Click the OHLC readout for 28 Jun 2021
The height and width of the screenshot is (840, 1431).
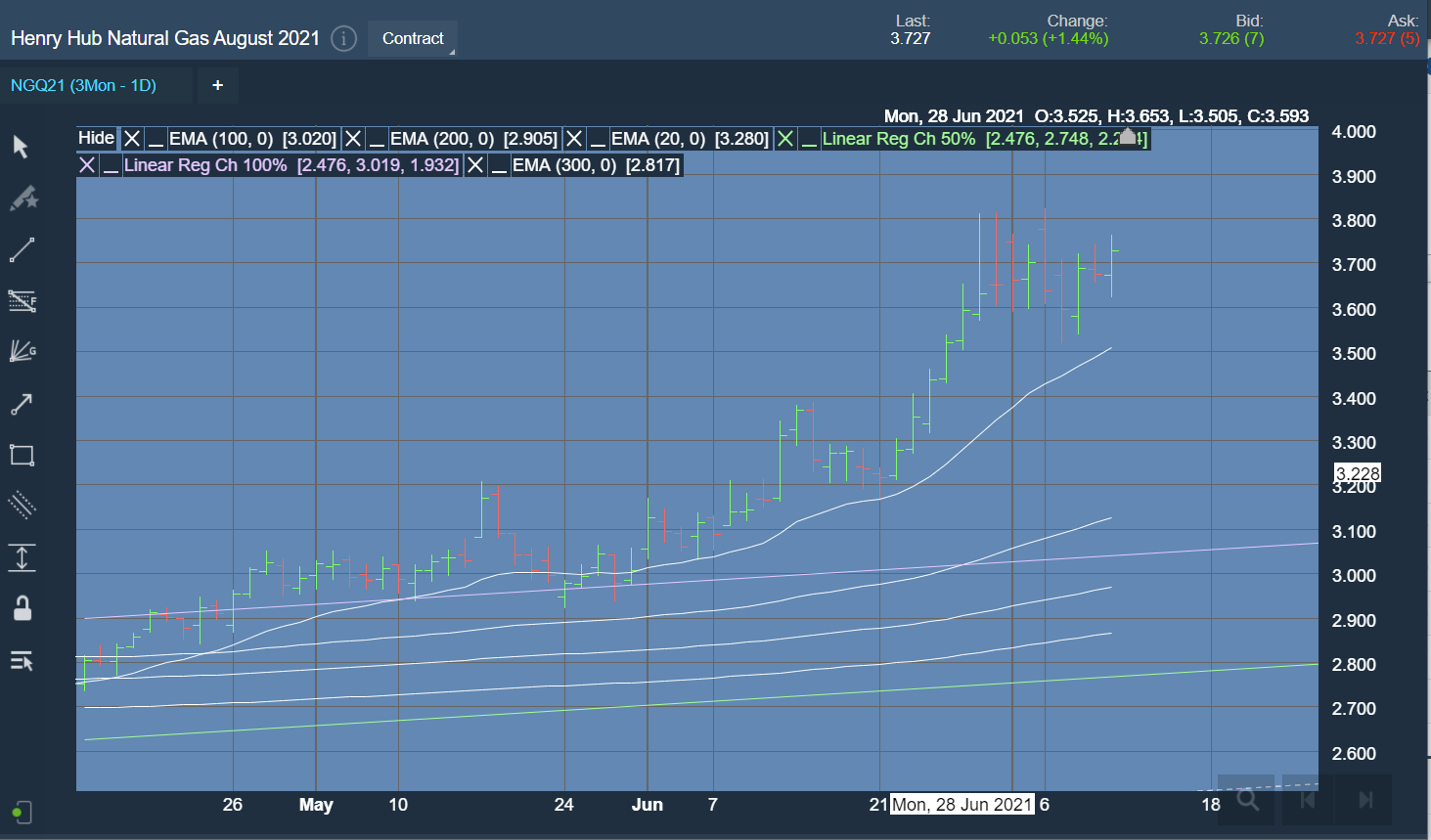click(x=1096, y=115)
